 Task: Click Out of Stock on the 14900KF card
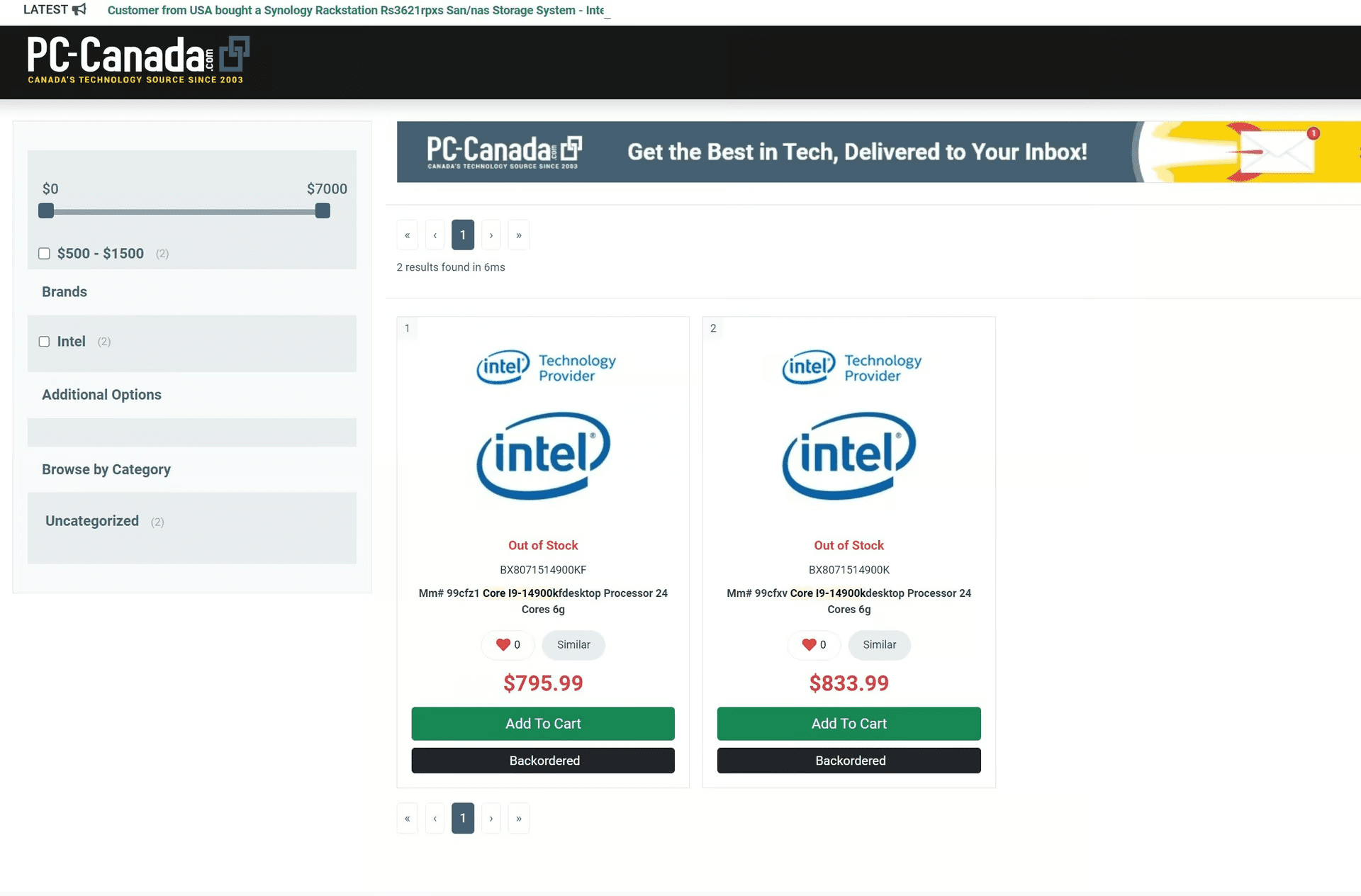(x=543, y=545)
